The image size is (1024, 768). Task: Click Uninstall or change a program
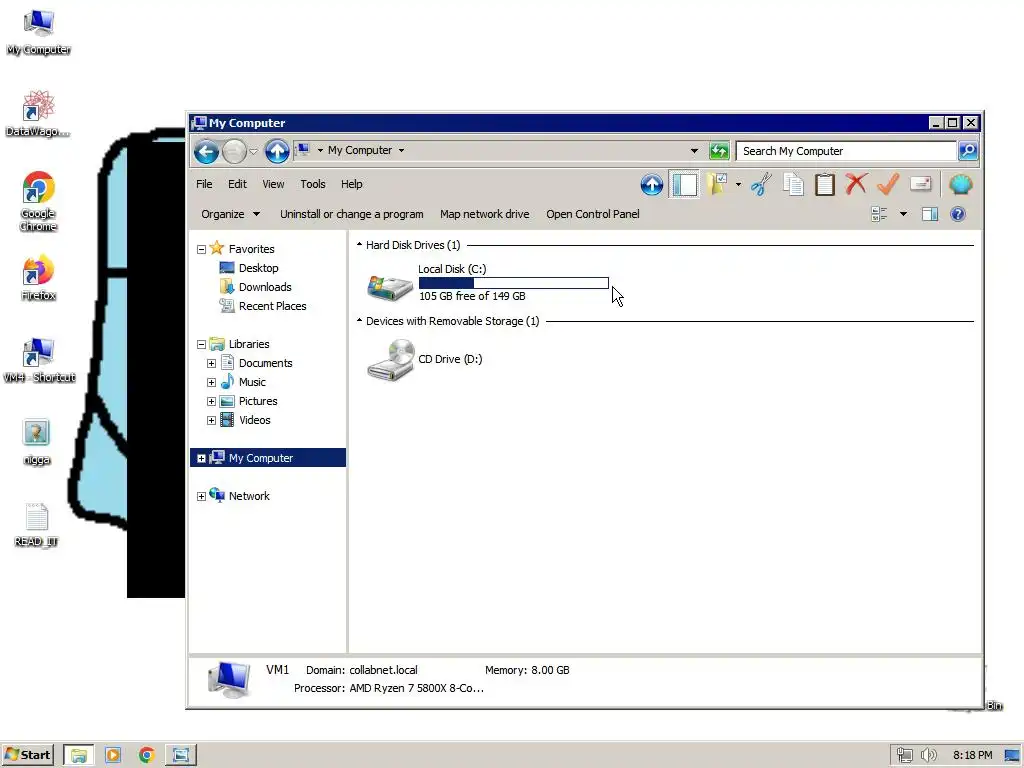351,214
